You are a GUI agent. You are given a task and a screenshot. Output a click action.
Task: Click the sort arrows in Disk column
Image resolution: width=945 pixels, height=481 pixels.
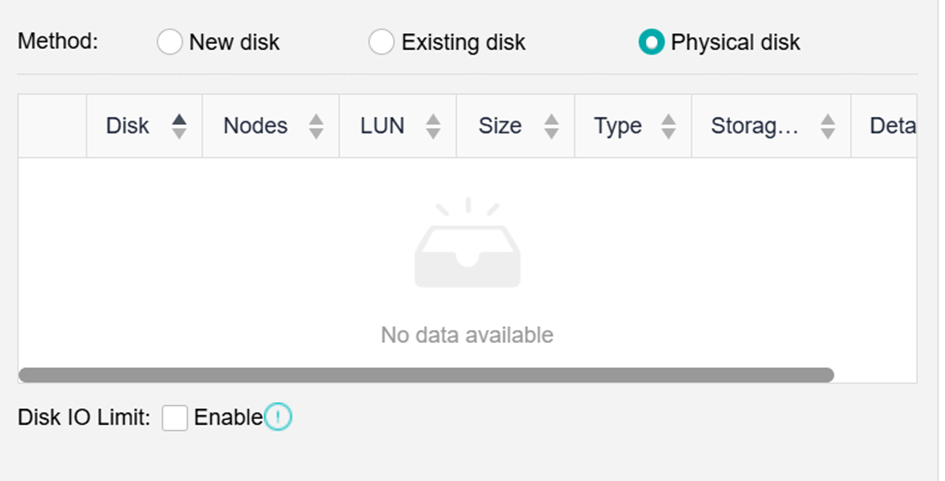(179, 126)
